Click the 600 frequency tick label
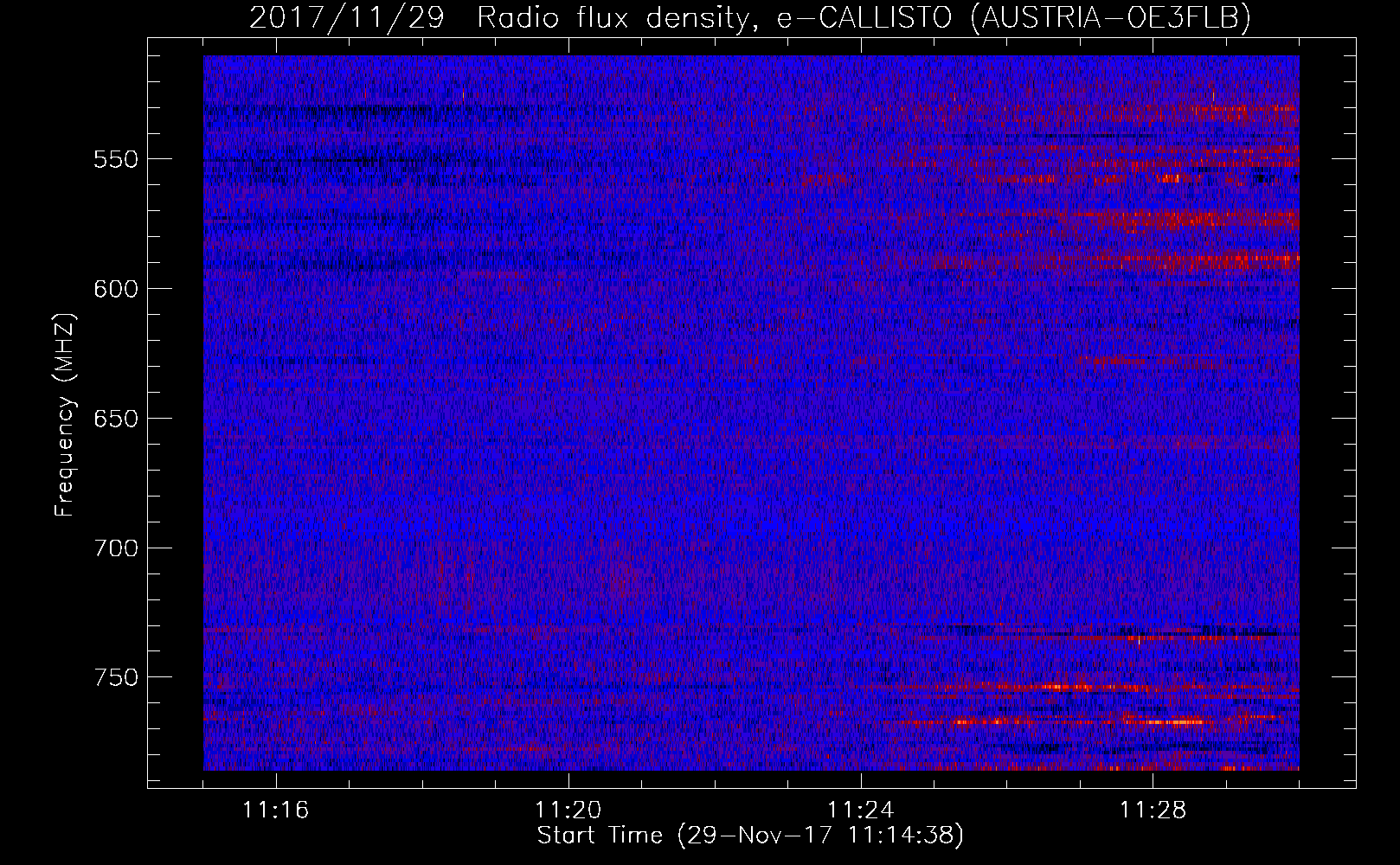 point(116,289)
